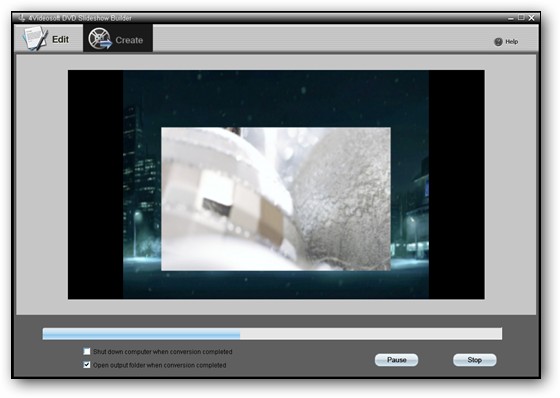Close the DVD Slideshow Builder window
This screenshot has height=398, width=560.
tap(531, 18)
